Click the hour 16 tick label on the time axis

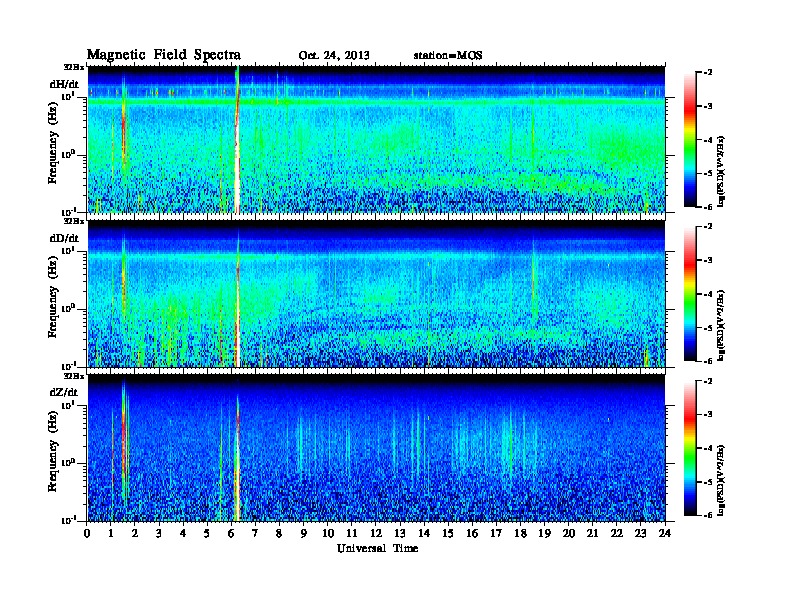[473, 534]
